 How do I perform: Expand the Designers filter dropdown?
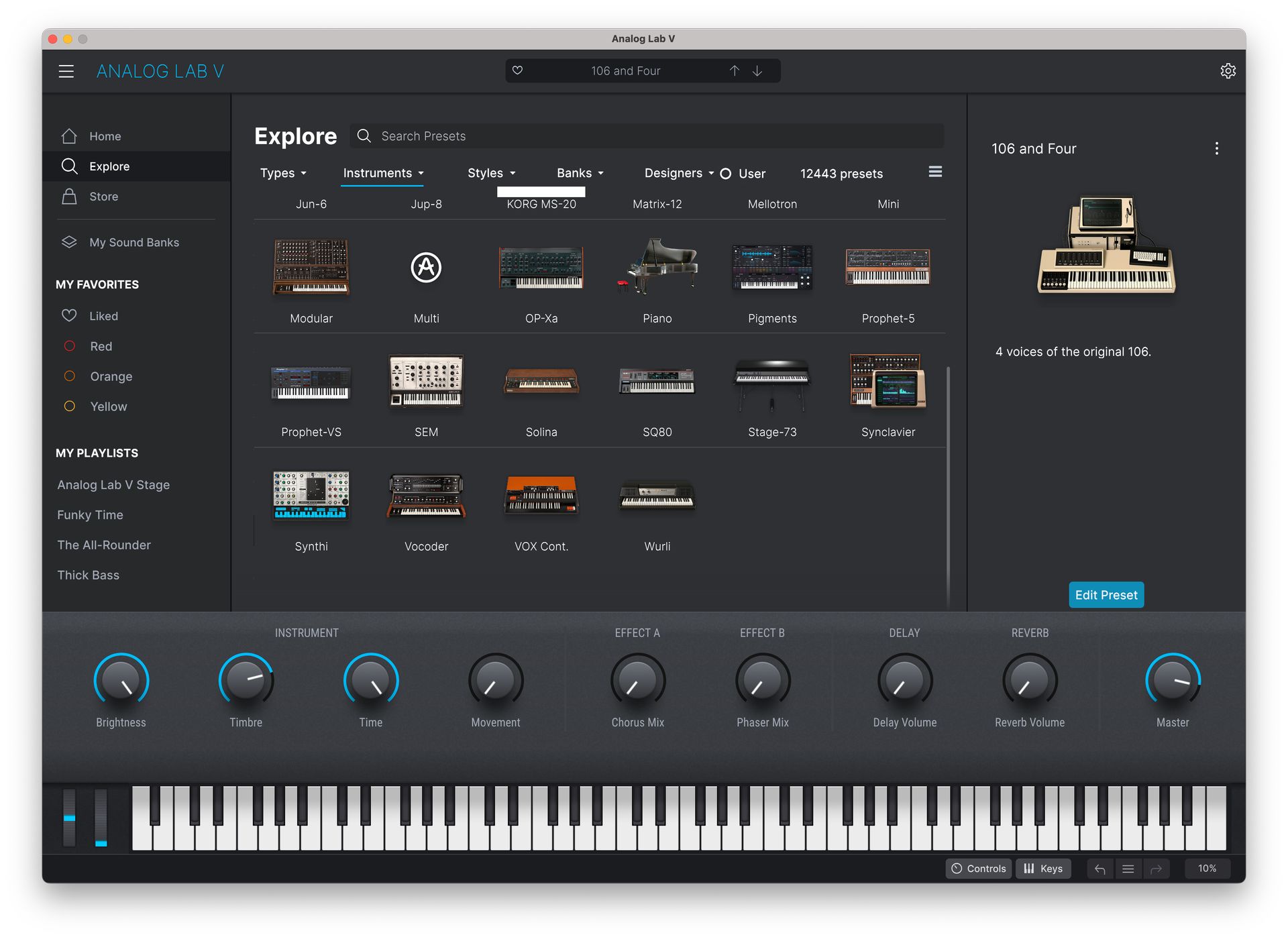[679, 173]
